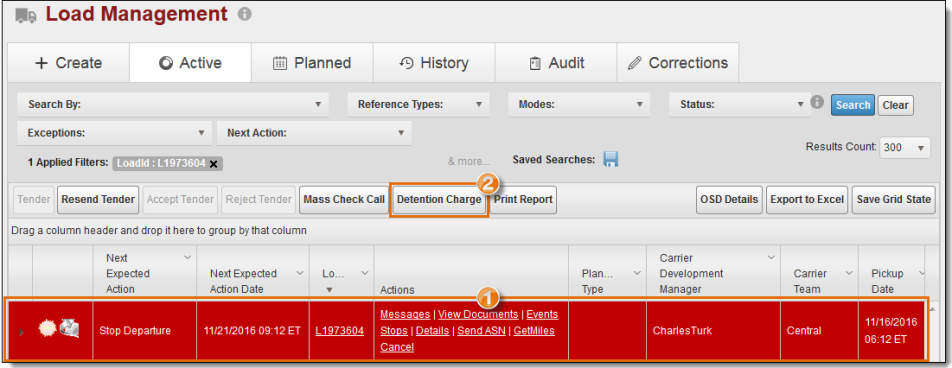
Task: Go to the Audit tab
Action: click(x=556, y=63)
